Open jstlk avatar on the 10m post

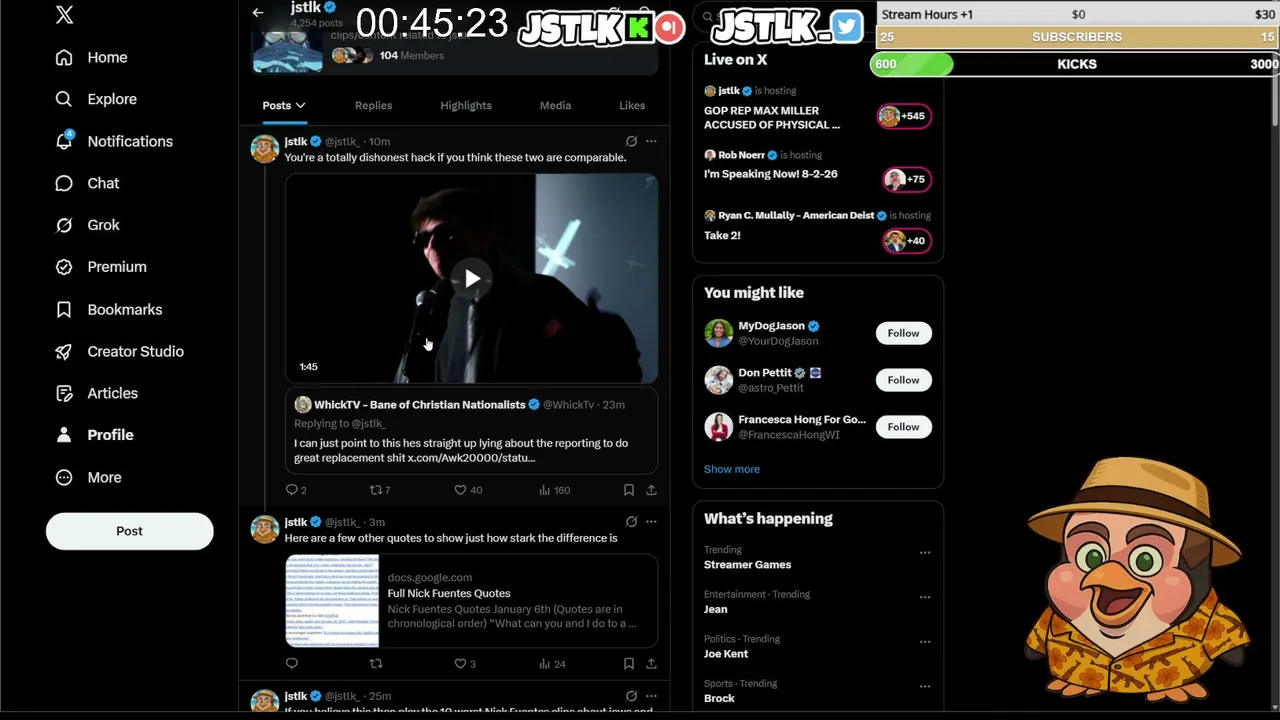[x=265, y=148]
